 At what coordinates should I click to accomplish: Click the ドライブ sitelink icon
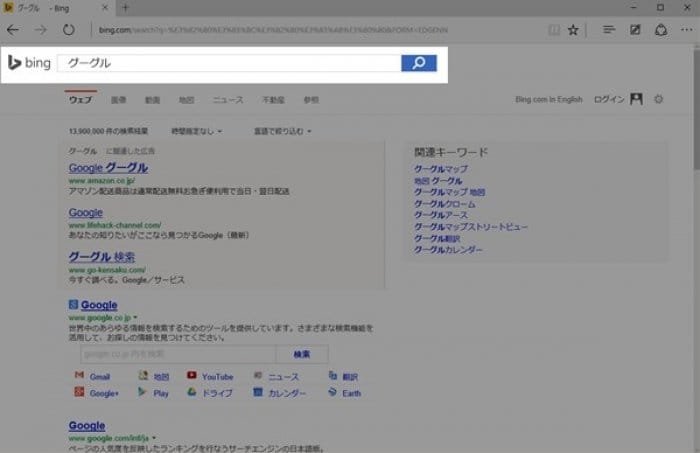pos(192,392)
